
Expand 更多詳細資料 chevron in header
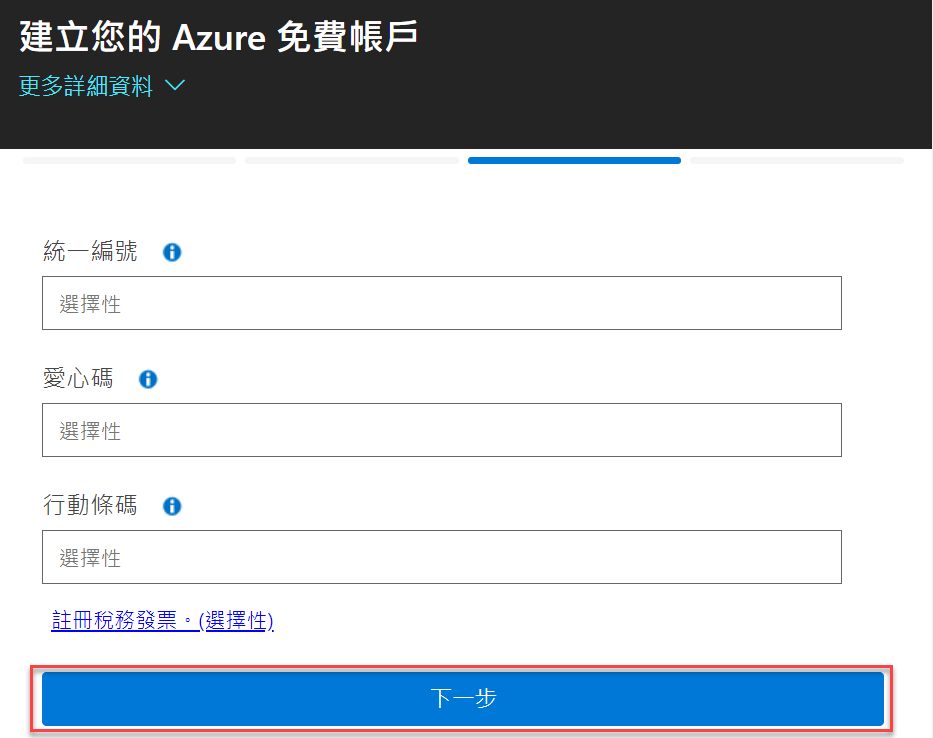point(175,86)
